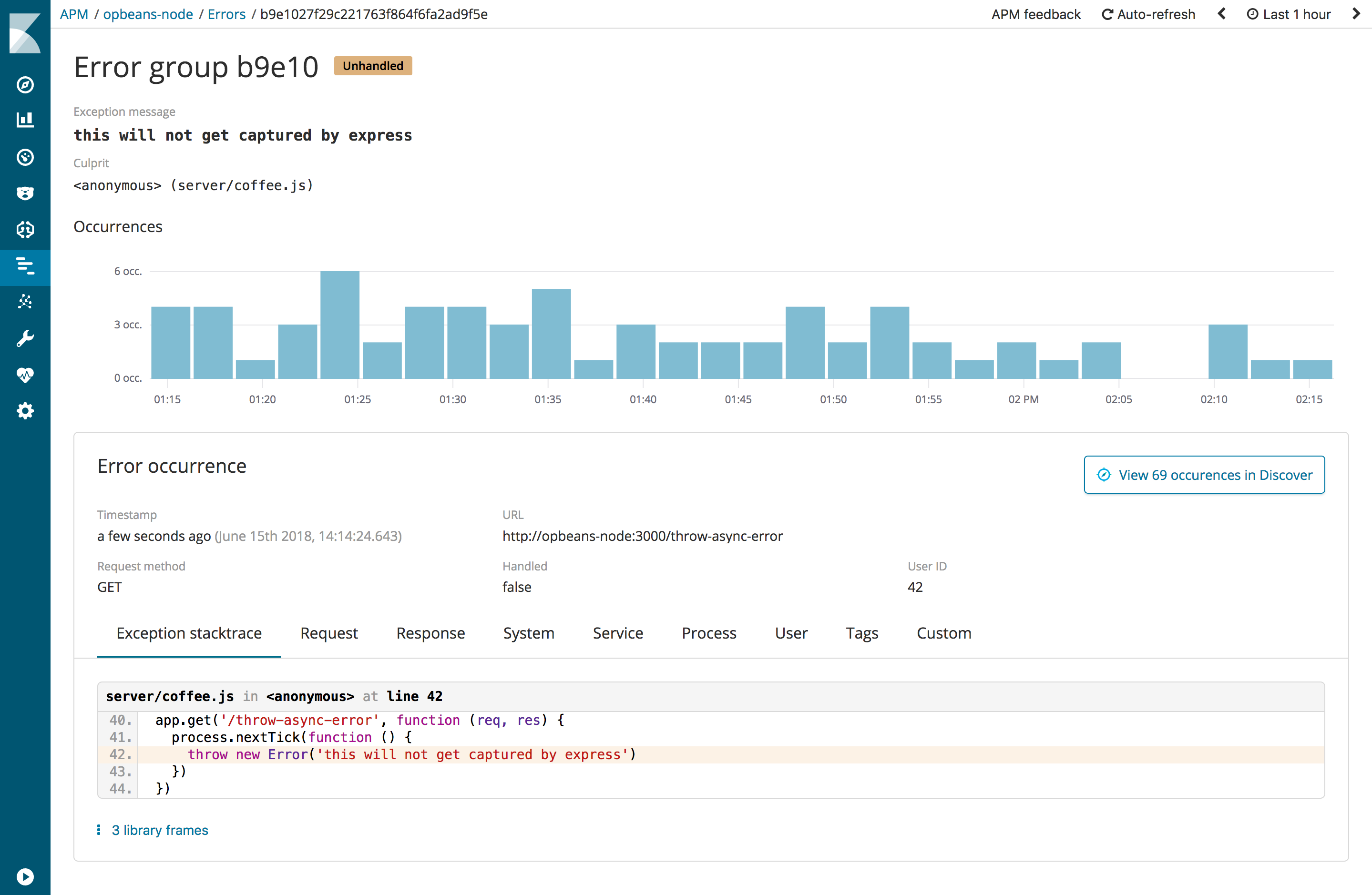Open the Graph network icon
The image size is (1372, 895).
click(25, 229)
